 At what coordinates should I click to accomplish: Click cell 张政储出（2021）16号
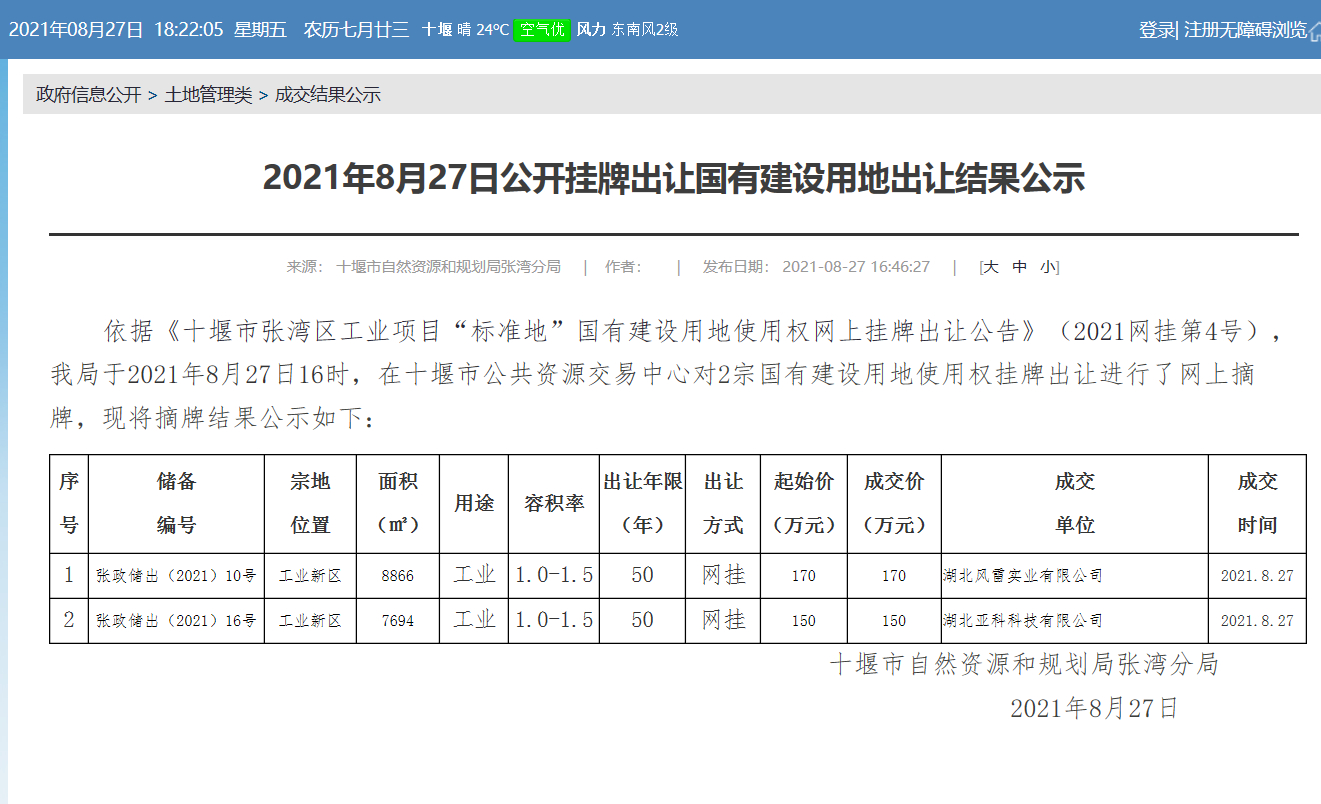tap(176, 621)
